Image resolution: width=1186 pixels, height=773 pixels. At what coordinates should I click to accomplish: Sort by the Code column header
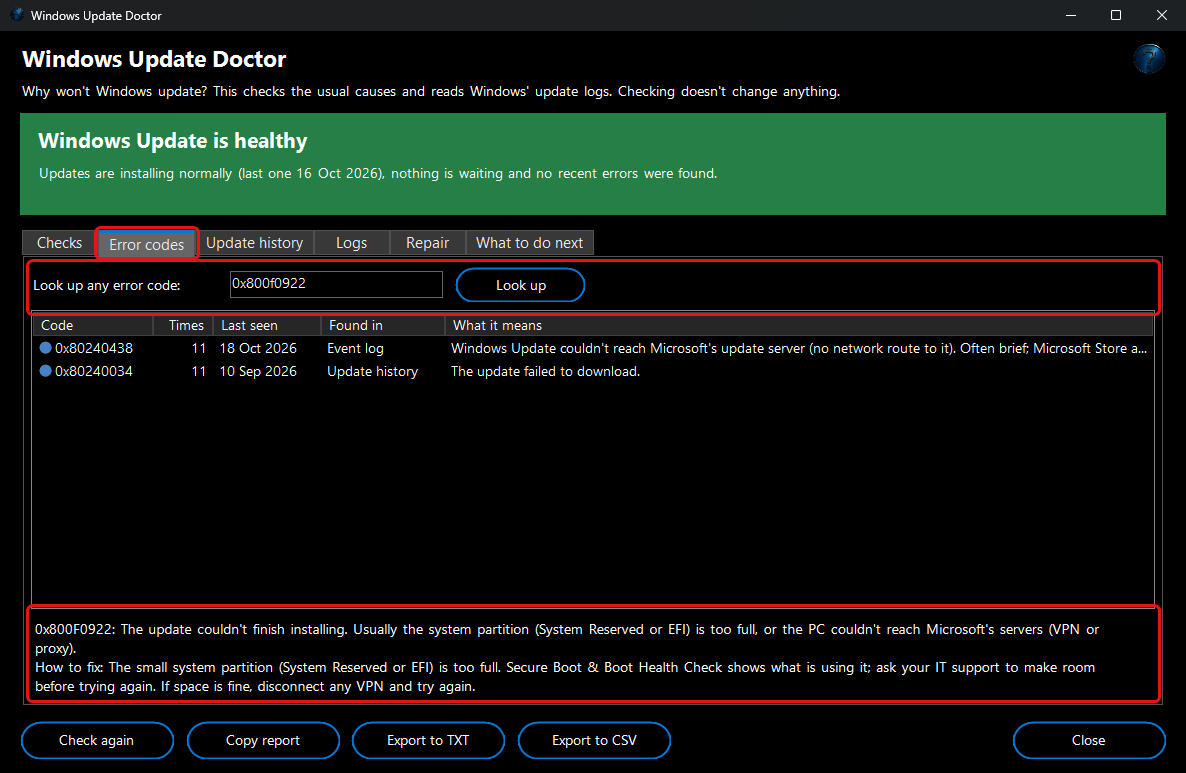93,325
